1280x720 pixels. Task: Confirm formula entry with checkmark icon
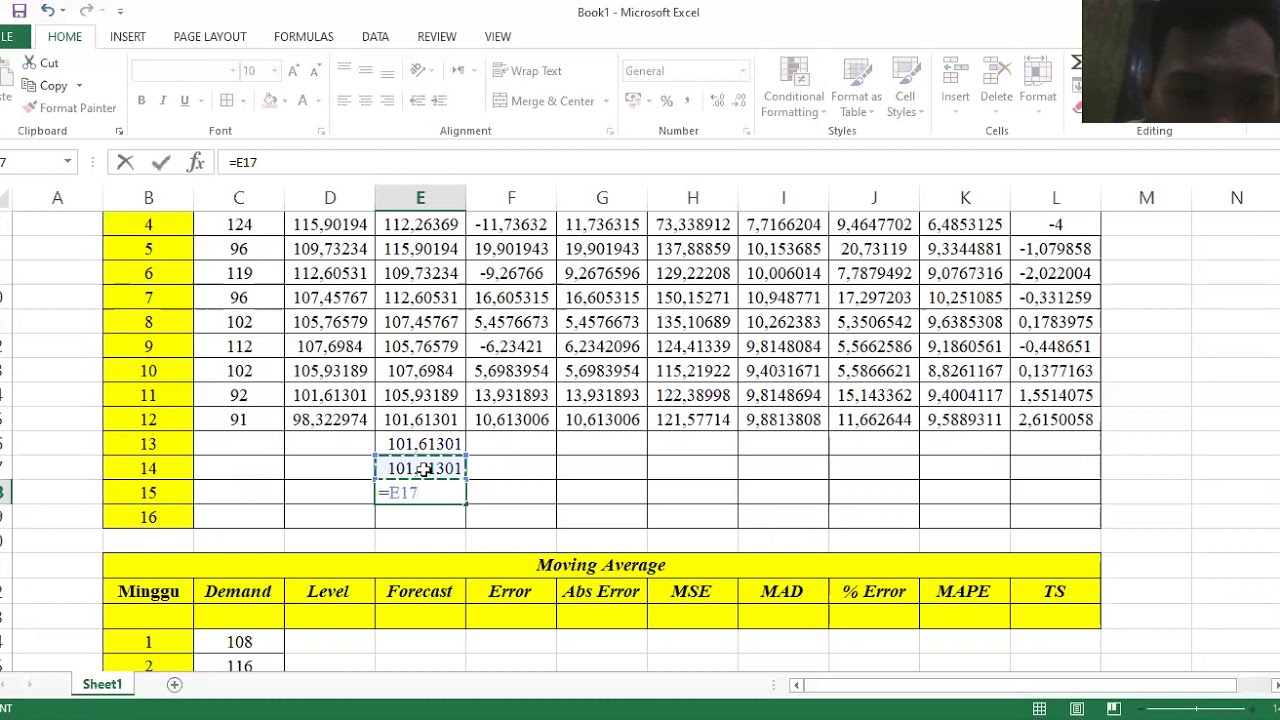160,162
